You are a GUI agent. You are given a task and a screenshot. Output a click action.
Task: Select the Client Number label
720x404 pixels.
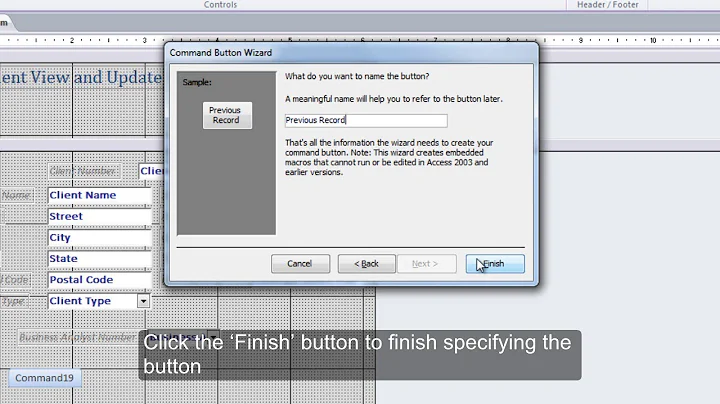coord(84,171)
